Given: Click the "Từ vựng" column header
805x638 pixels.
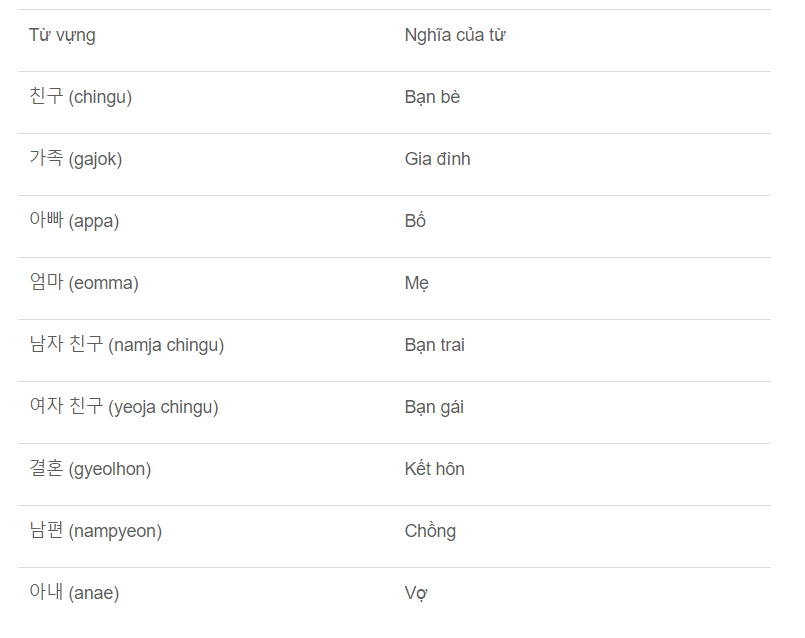Looking at the screenshot, I should [62, 36].
